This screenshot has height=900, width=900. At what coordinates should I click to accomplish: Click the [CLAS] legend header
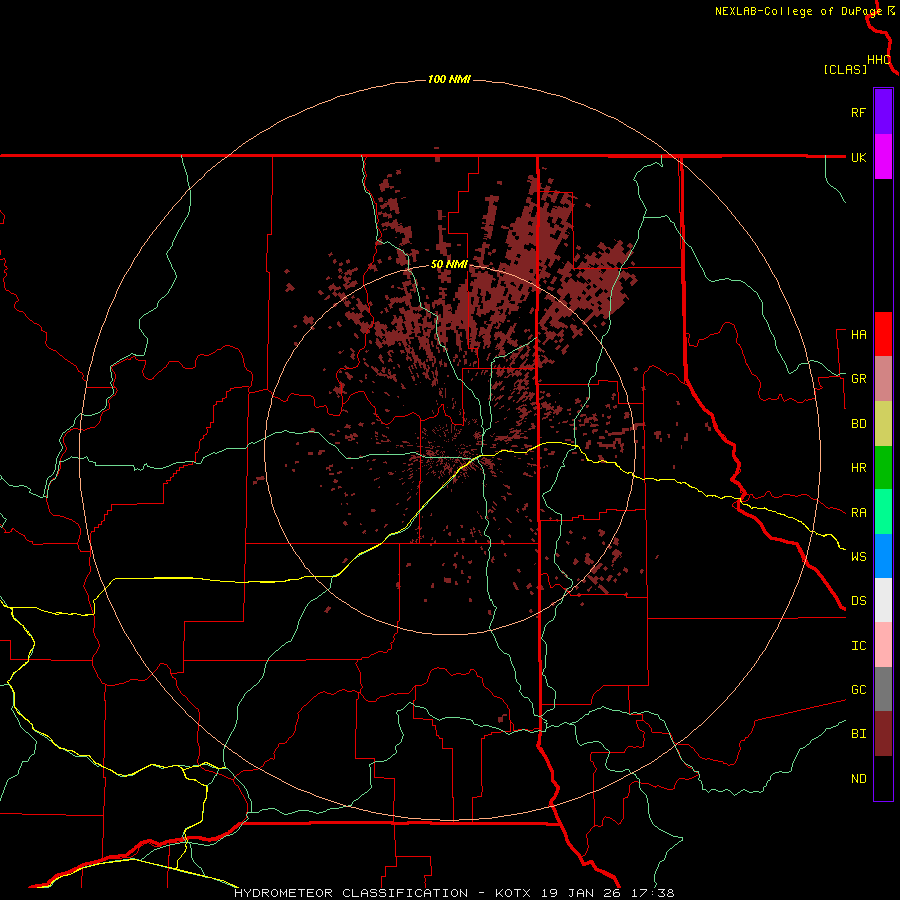[845, 69]
